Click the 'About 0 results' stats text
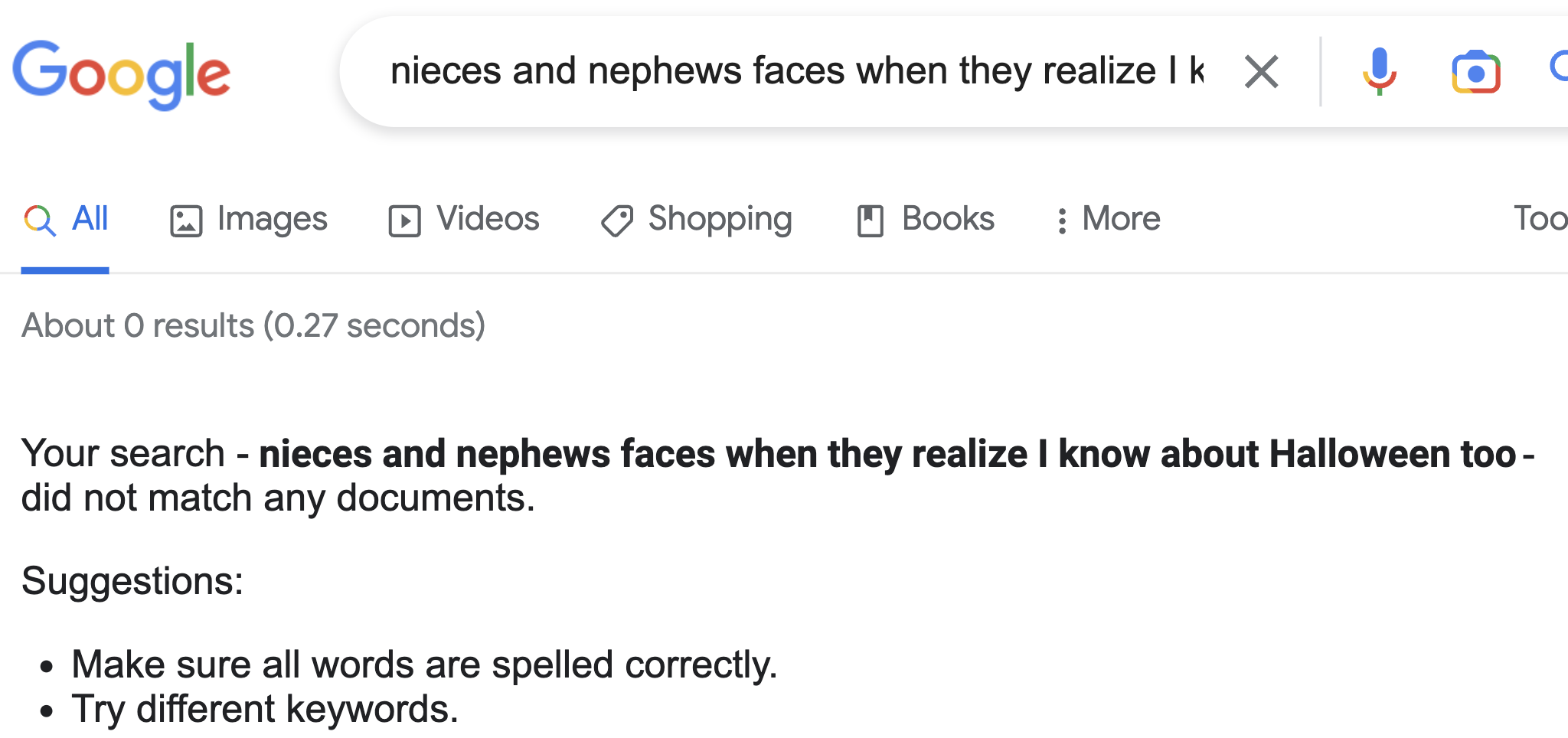Viewport: 1568px width, 738px height. click(x=253, y=326)
